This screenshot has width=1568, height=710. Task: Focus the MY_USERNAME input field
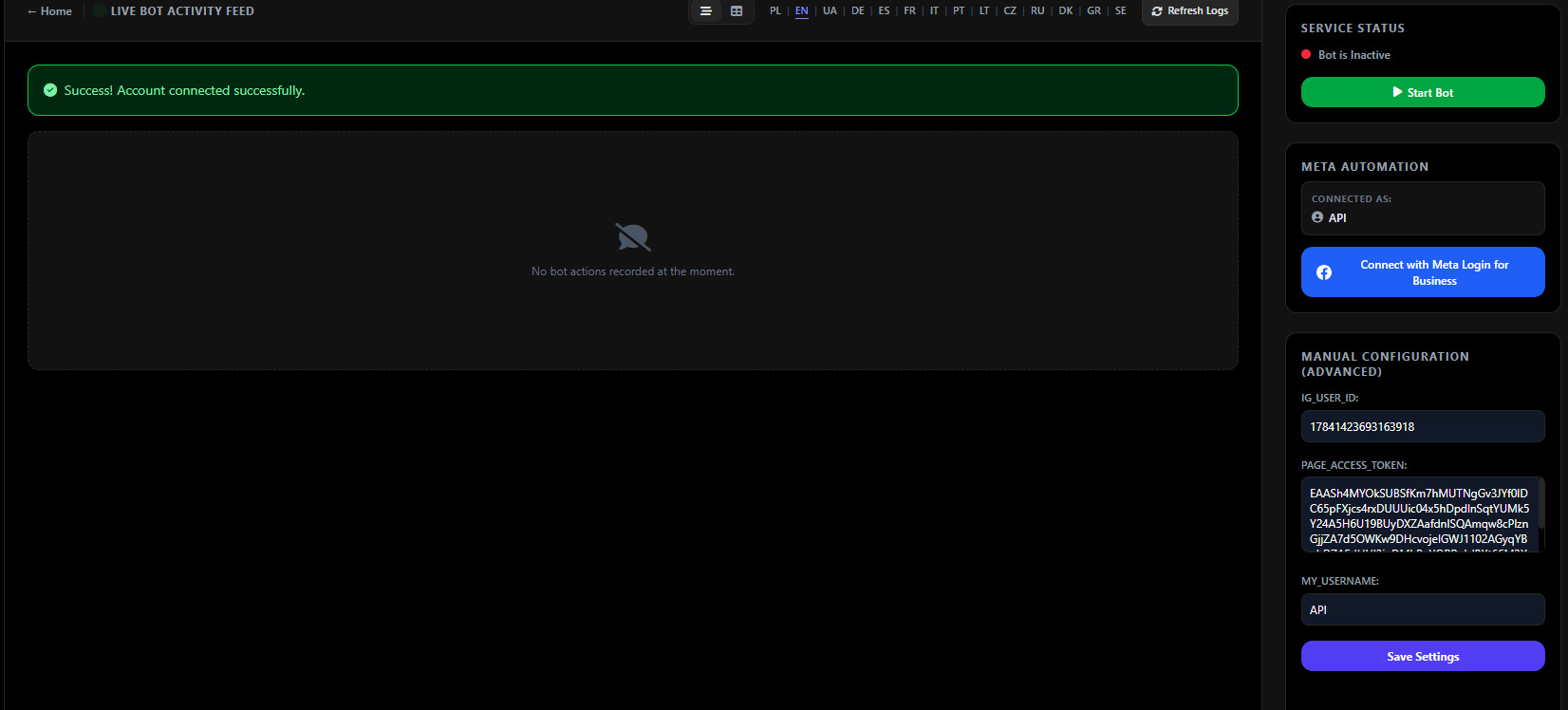(1423, 609)
